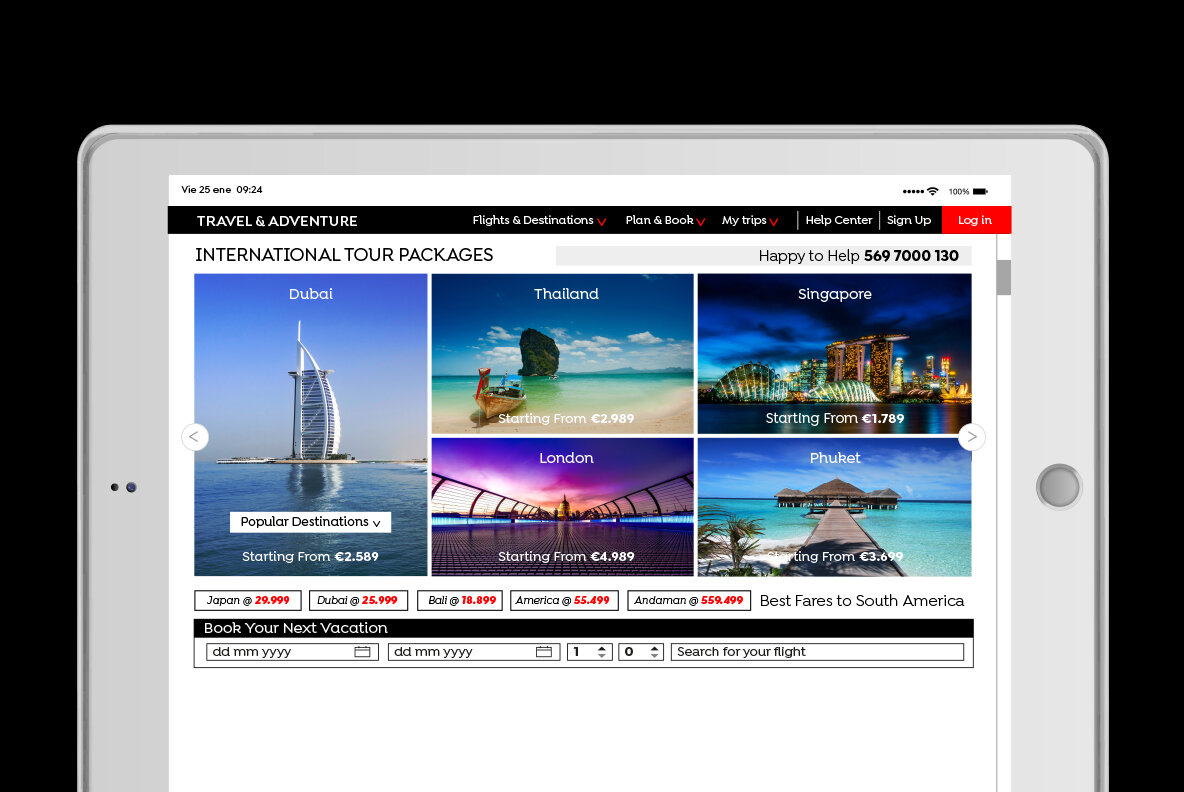Go to Sign Up
The height and width of the screenshot is (792, 1184).
tap(908, 220)
